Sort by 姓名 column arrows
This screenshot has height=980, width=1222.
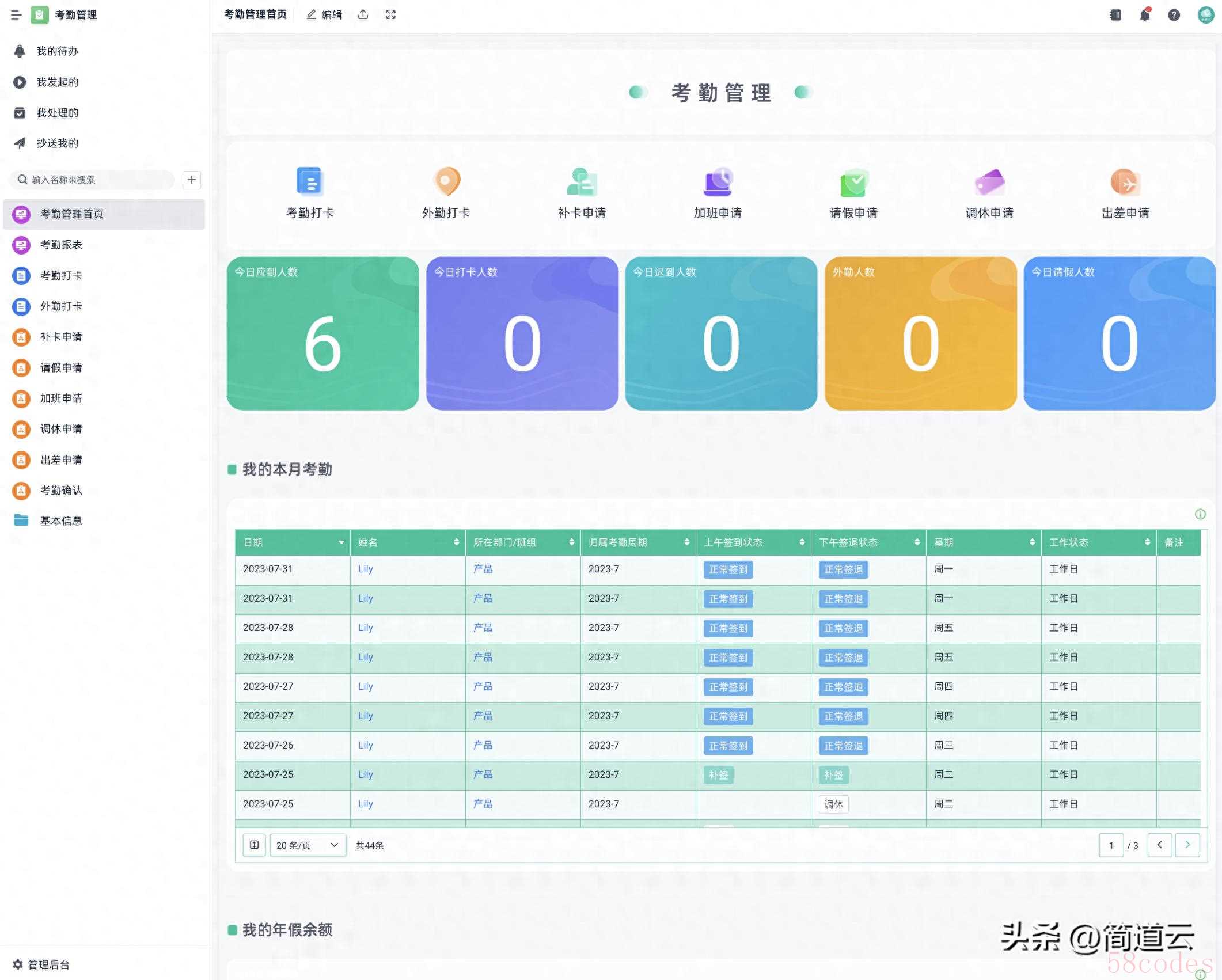457,542
